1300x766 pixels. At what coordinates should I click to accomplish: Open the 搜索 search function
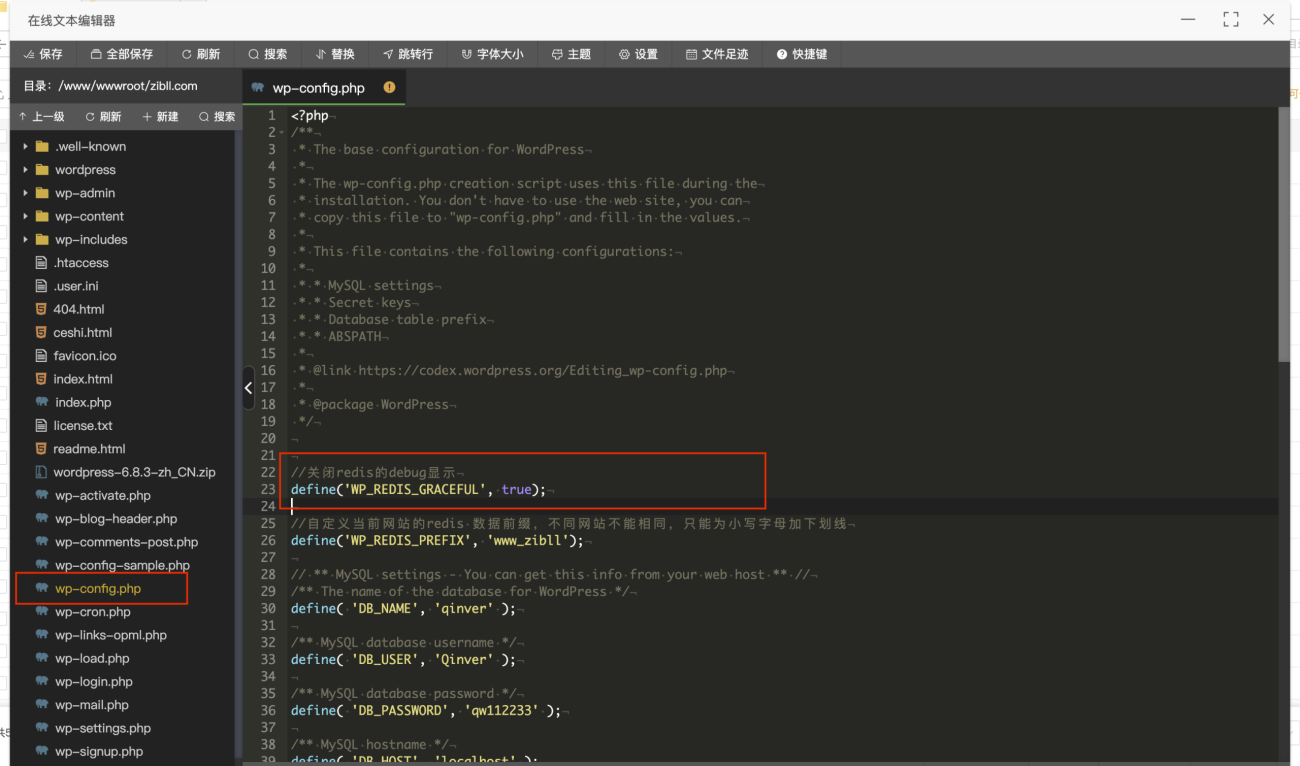[x=267, y=54]
